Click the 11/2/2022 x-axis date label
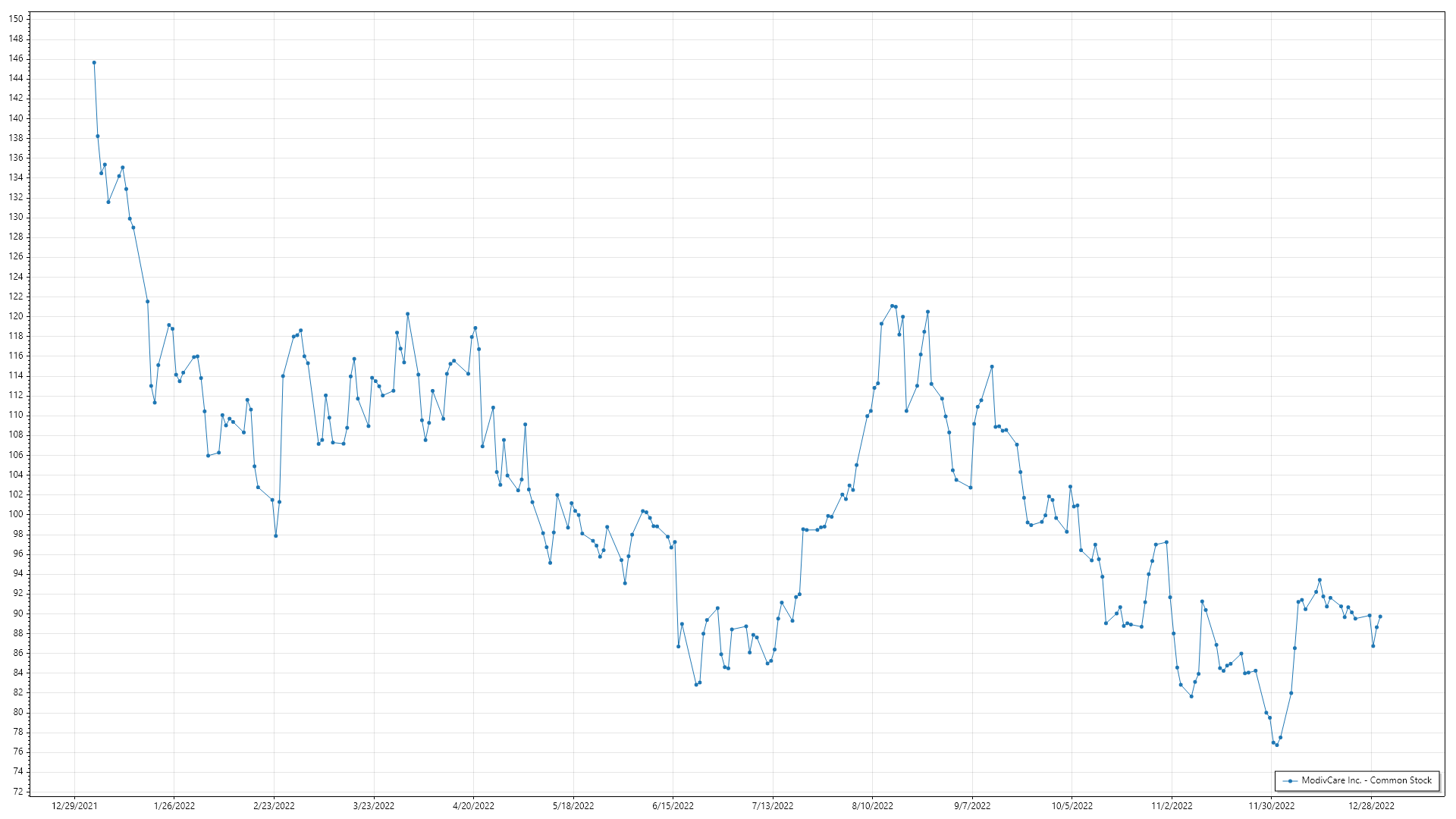Image resolution: width=1456 pixels, height=819 pixels. pyautogui.click(x=1172, y=806)
